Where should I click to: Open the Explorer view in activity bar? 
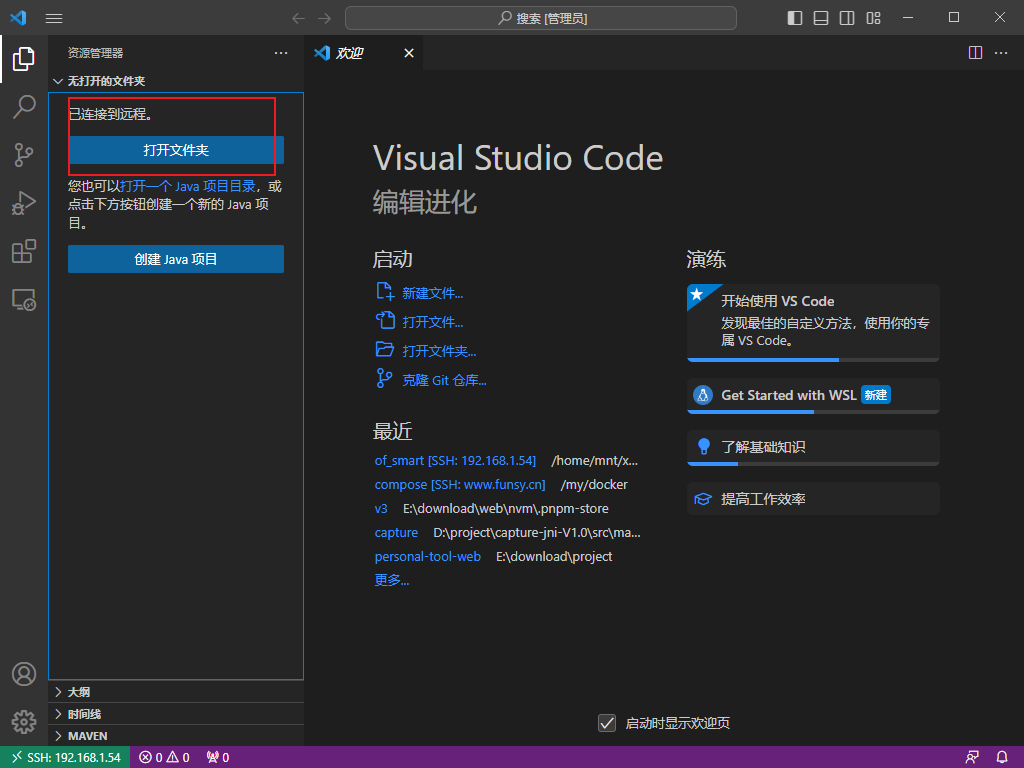[24, 59]
